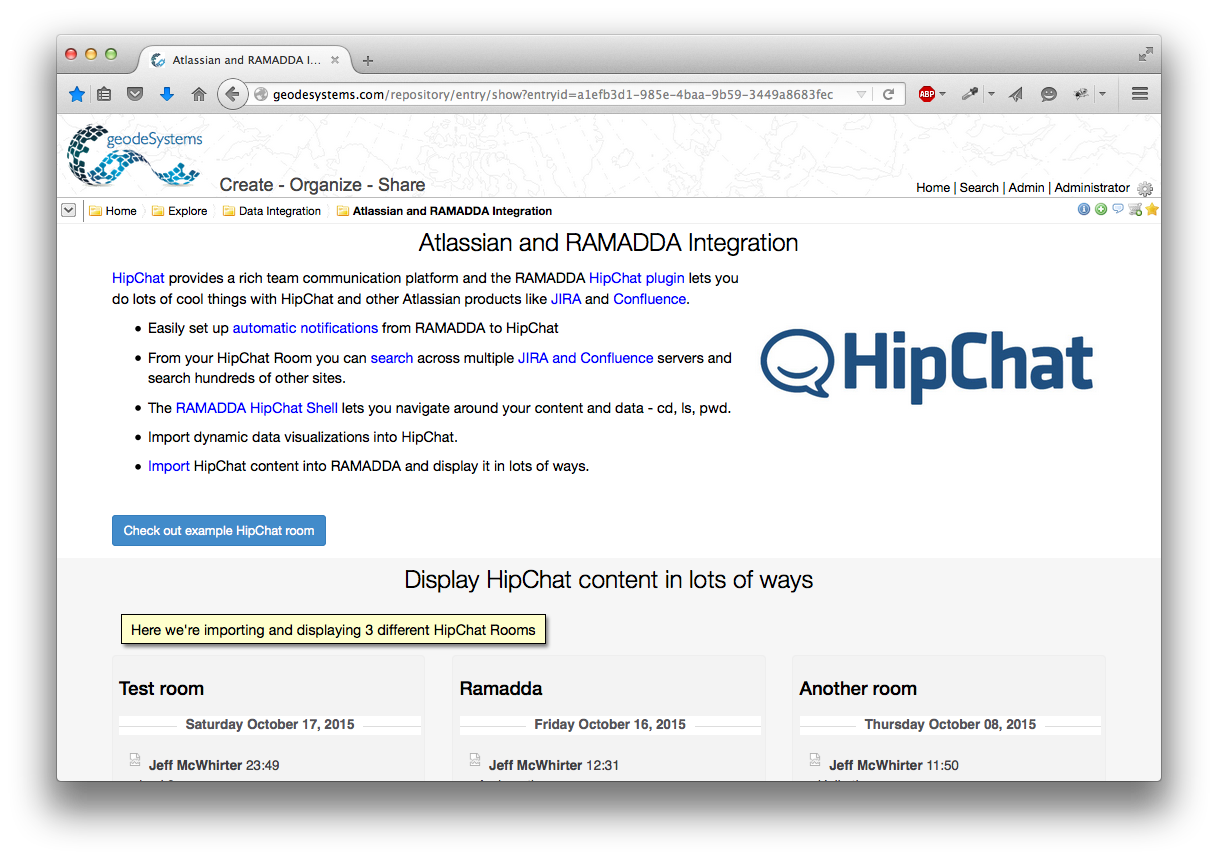
Task: Click the Friday October 16, 2015 date
Action: click(x=610, y=724)
